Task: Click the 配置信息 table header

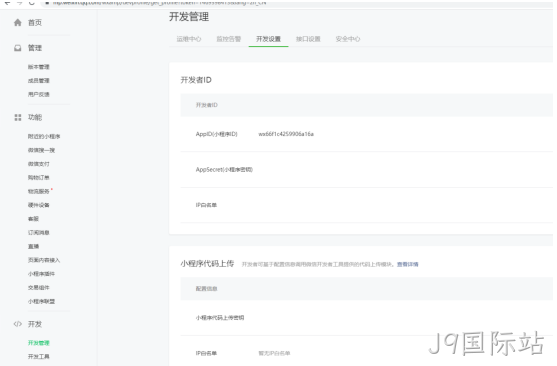Action: click(x=206, y=289)
